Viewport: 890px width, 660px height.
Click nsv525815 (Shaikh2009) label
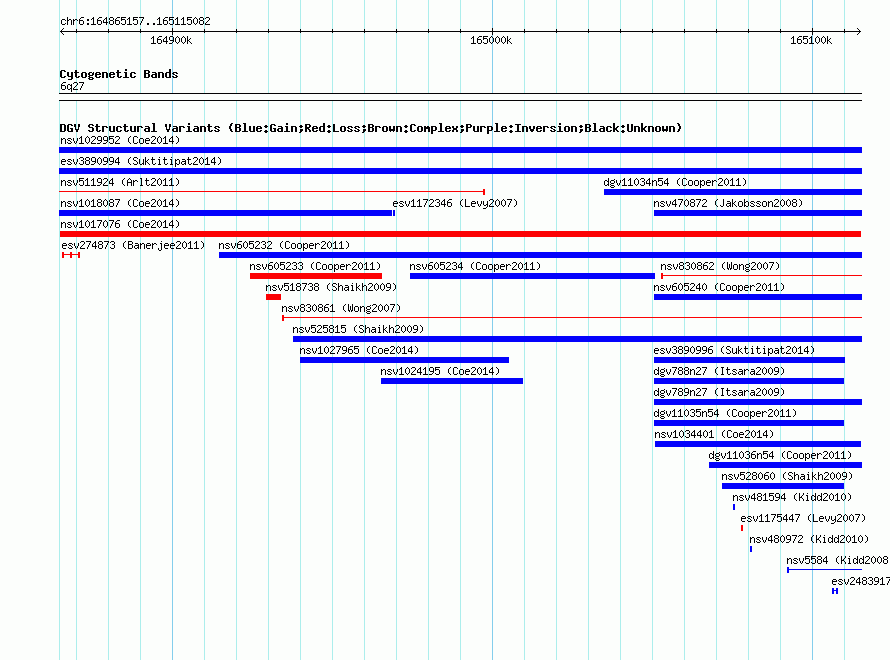pyautogui.click(x=358, y=329)
